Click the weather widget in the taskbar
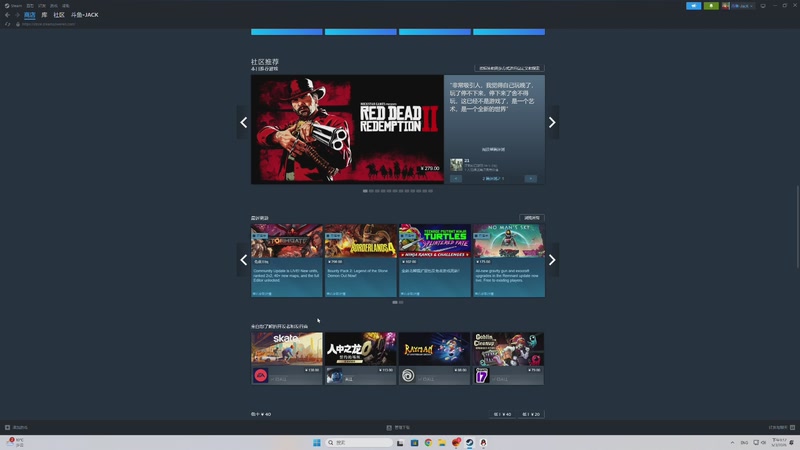 [15, 442]
